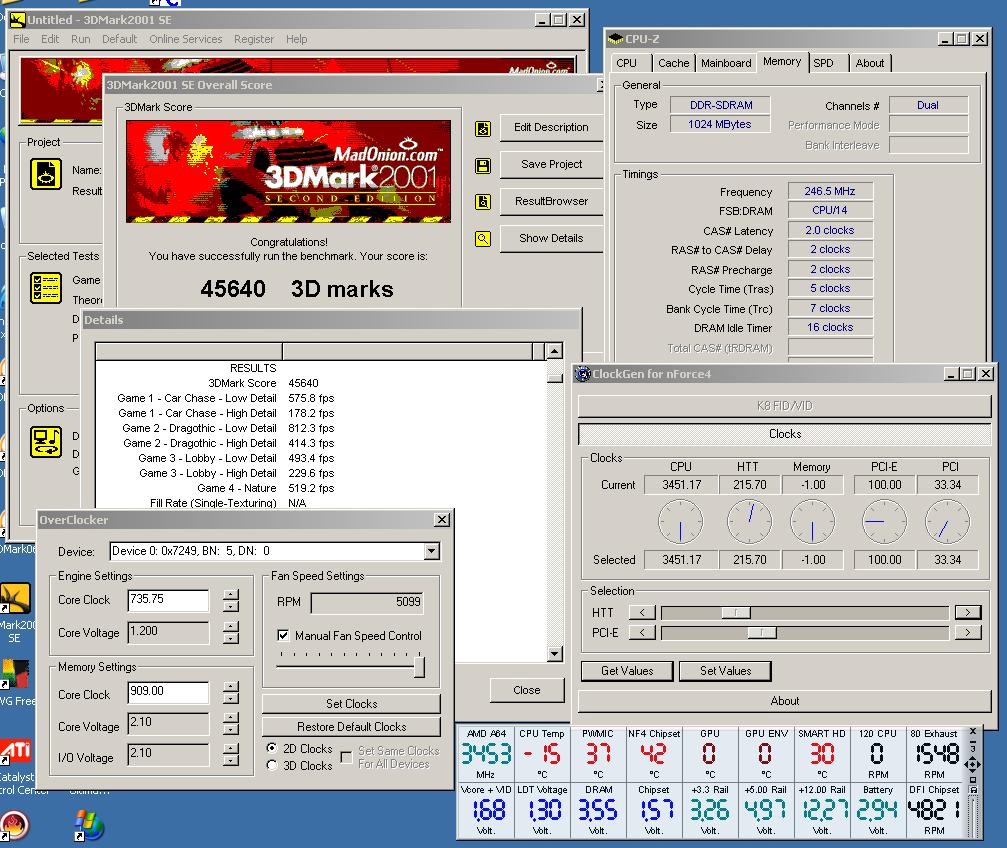Click the Windows flag desktop shortcut icon
The image size is (1007, 848).
pos(88,826)
